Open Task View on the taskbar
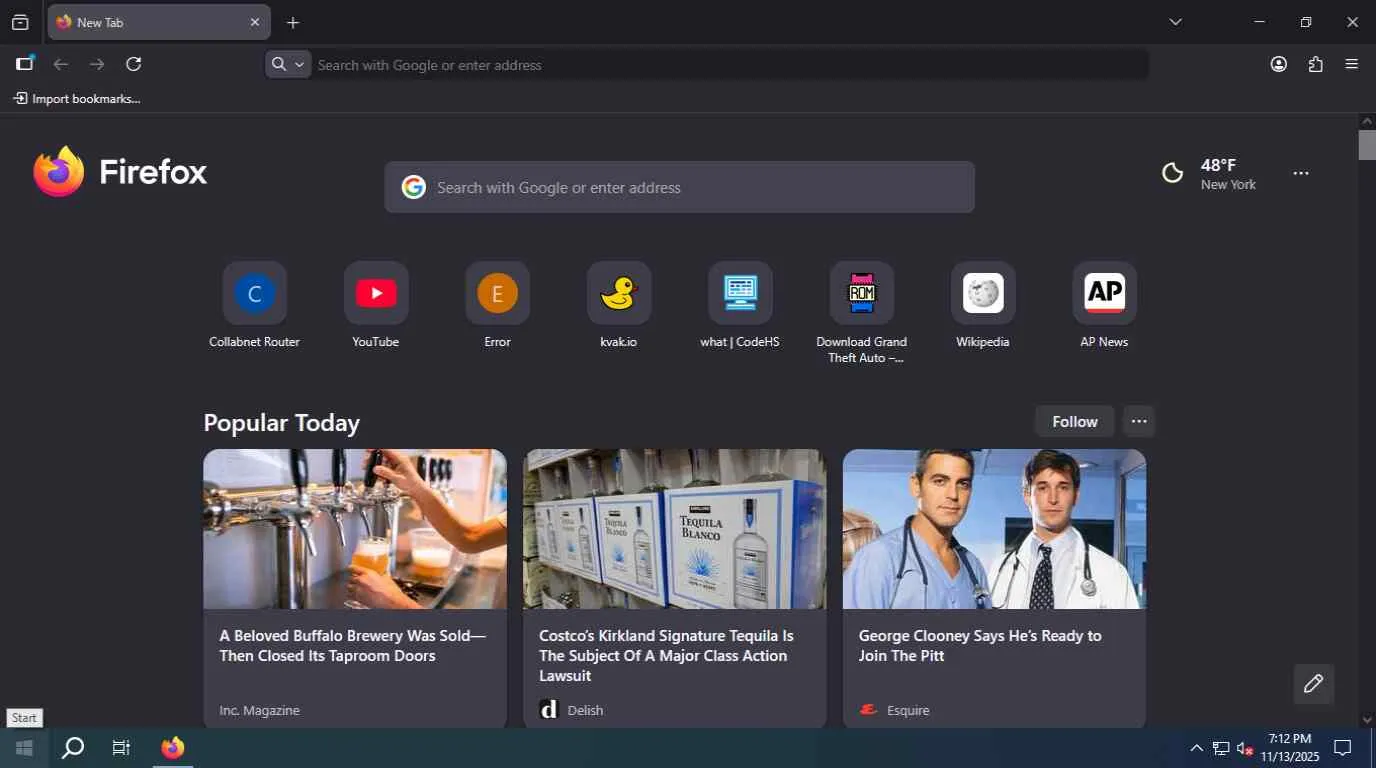 (121, 748)
